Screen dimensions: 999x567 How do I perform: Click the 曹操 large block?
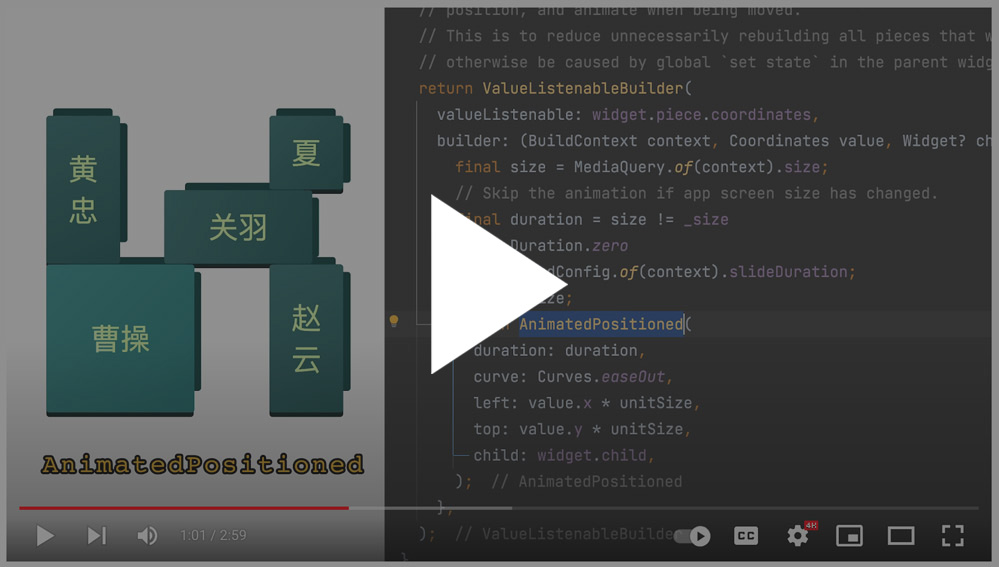pyautogui.click(x=120, y=339)
